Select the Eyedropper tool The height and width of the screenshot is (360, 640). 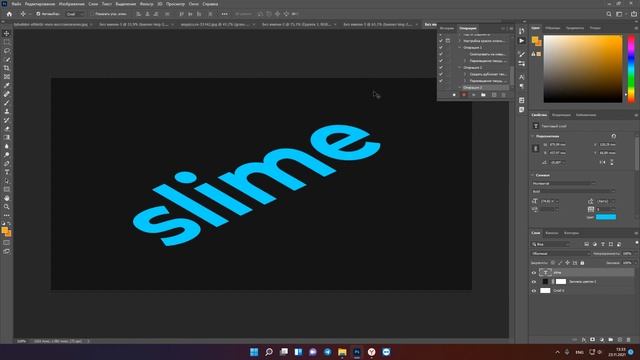pyautogui.click(x=7, y=85)
